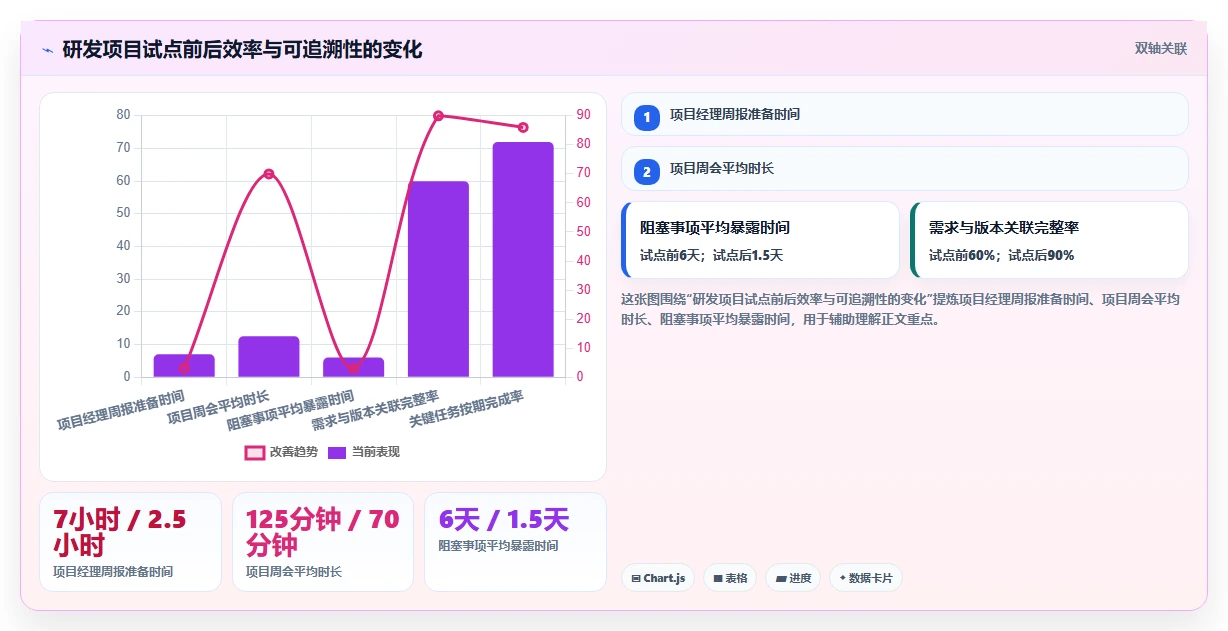Toggle the 改善趋势 legend item

281,452
